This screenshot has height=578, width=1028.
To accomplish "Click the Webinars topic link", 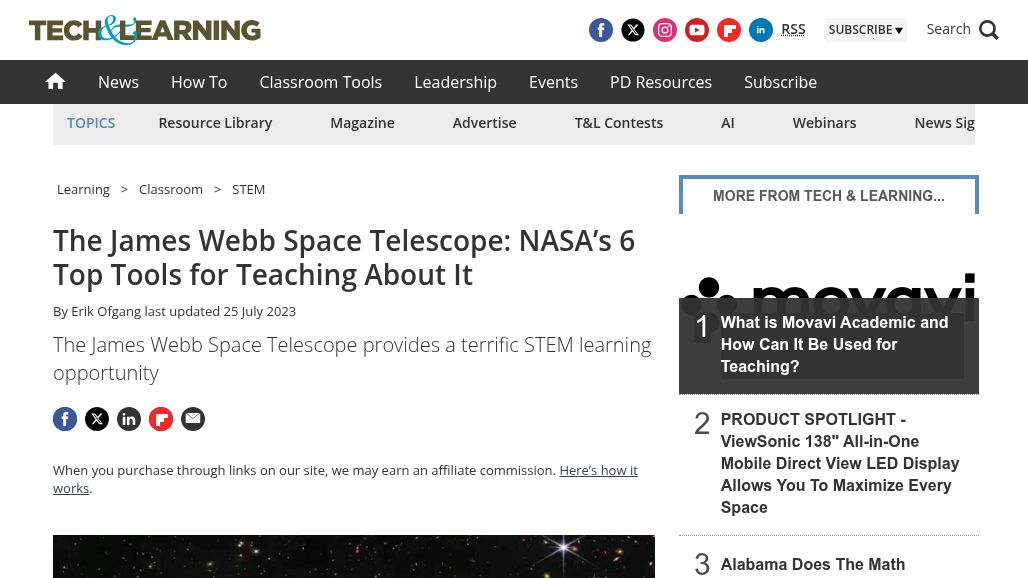I will coord(824,122).
